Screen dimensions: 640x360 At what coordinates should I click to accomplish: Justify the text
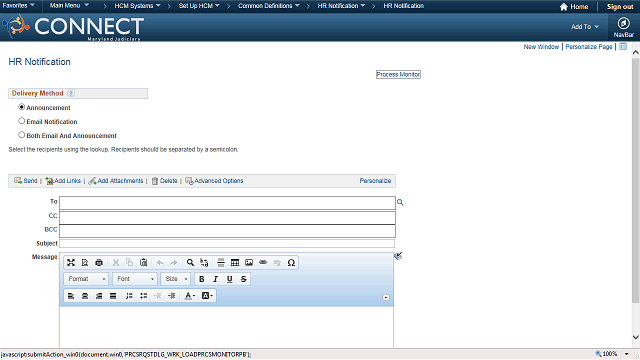pos(113,296)
